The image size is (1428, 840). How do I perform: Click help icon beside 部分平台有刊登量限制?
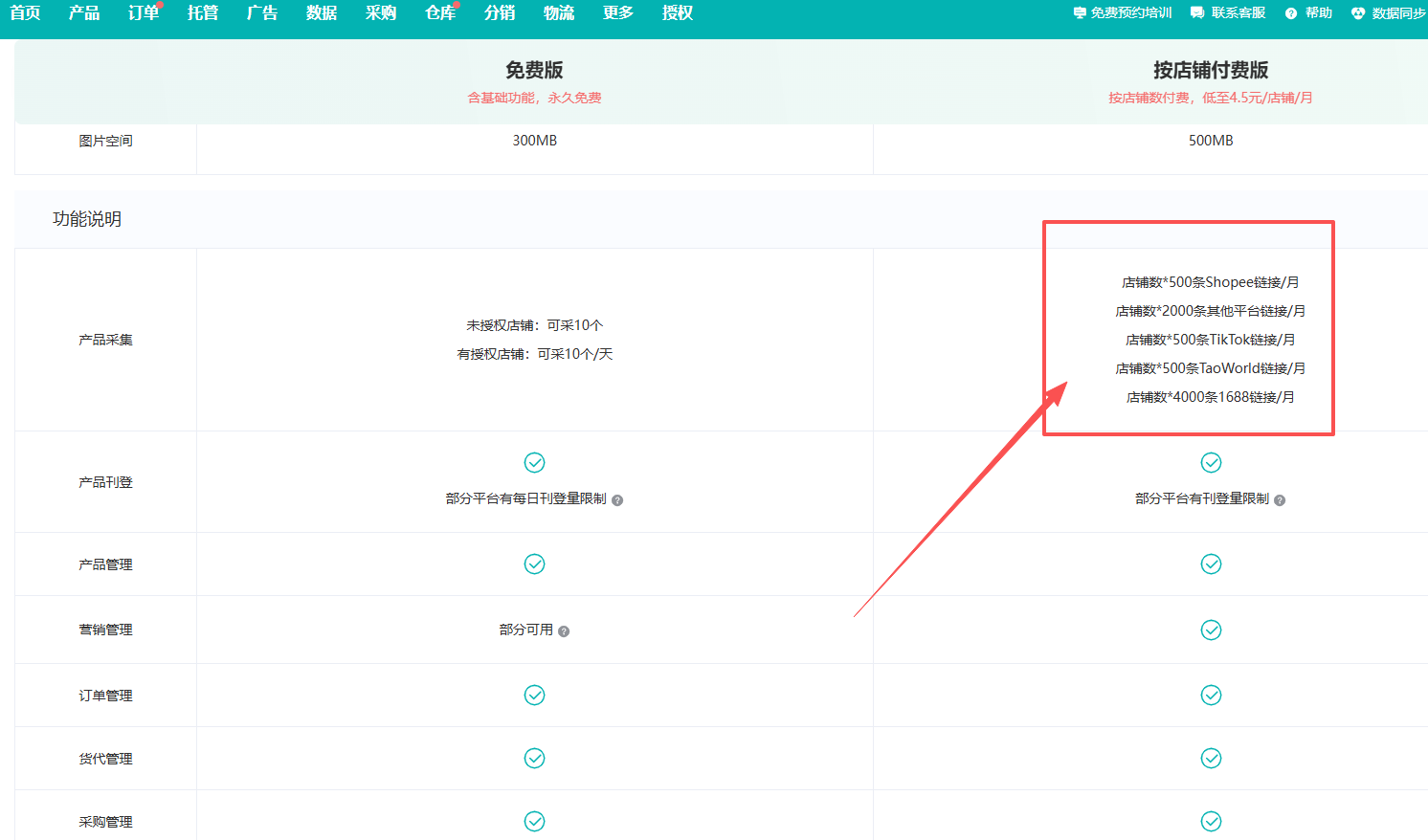tap(1280, 500)
